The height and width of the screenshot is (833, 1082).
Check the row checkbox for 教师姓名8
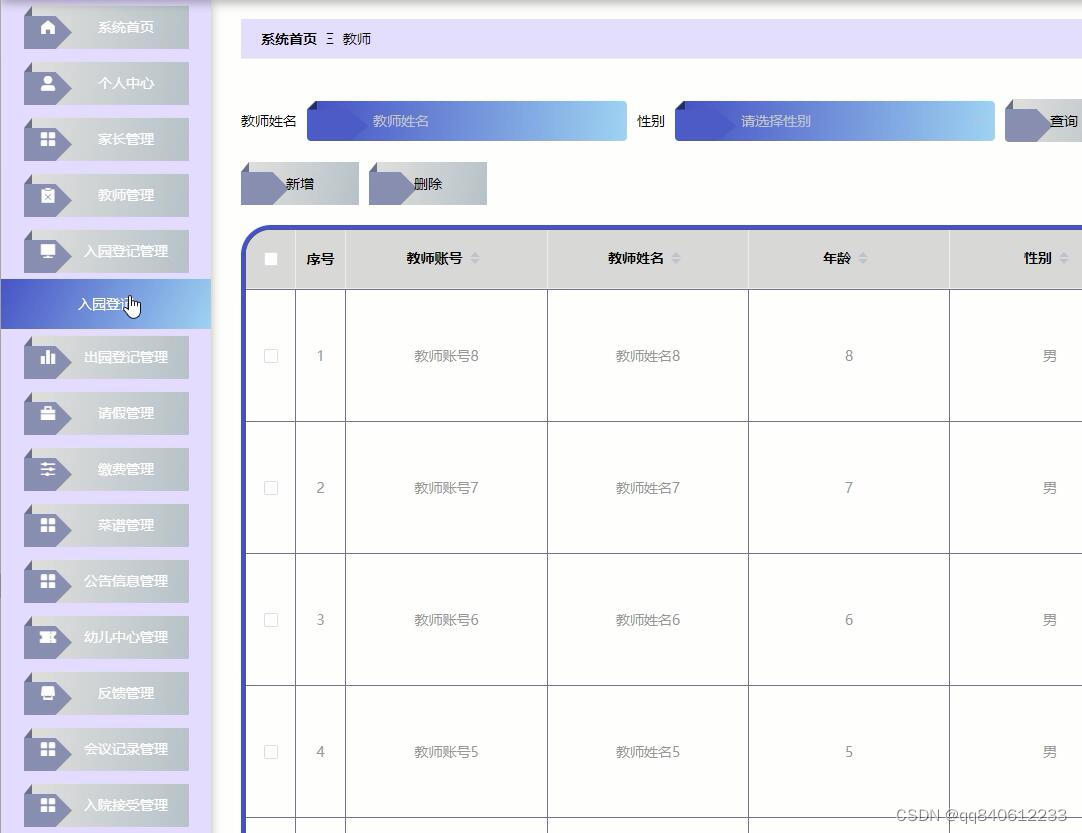(x=270, y=355)
